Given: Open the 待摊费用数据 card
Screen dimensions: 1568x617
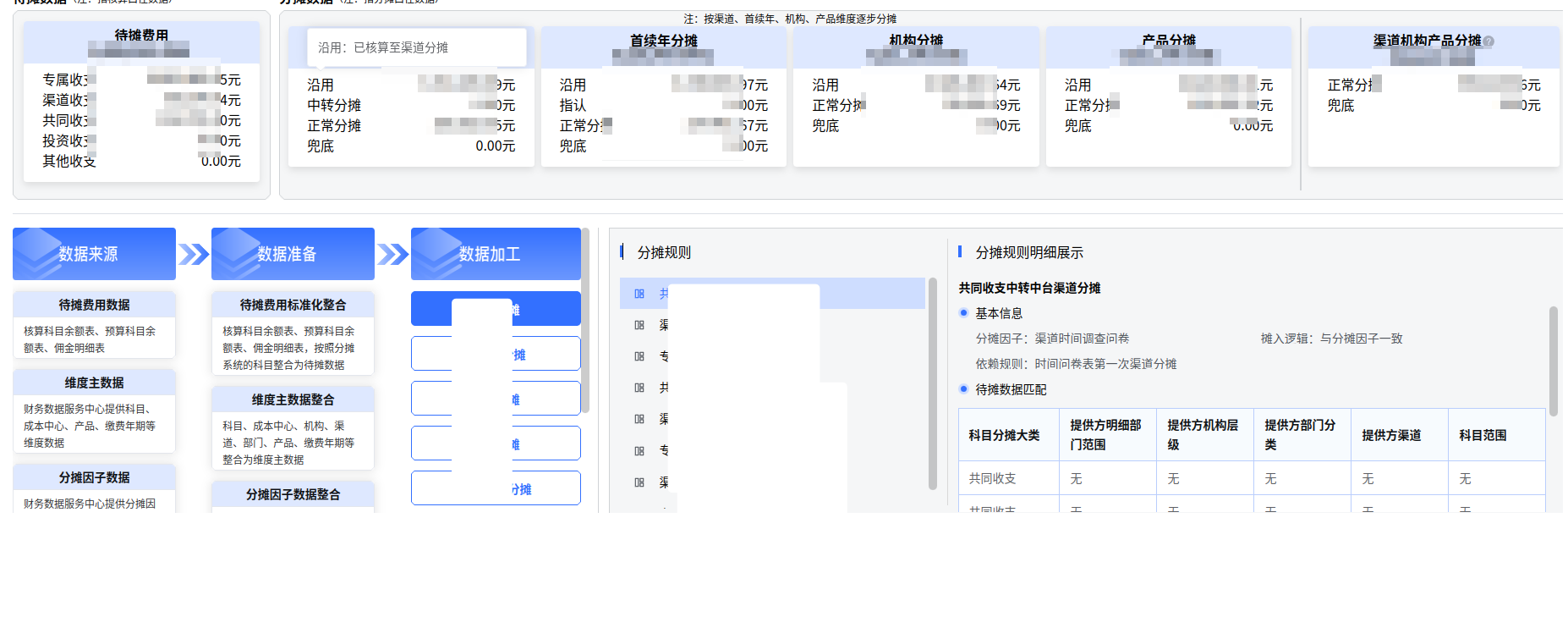Looking at the screenshot, I should 94,325.
